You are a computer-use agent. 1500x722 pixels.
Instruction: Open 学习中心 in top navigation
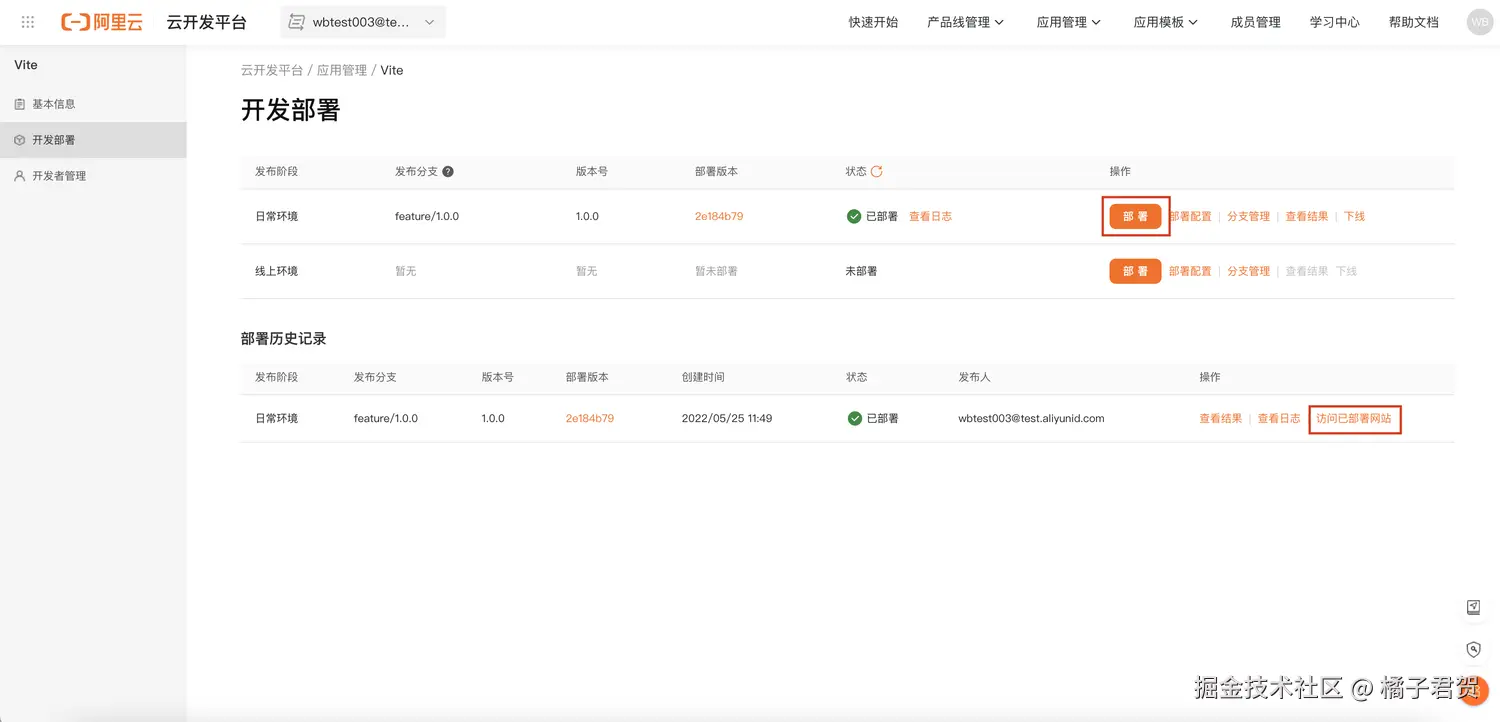(1334, 22)
